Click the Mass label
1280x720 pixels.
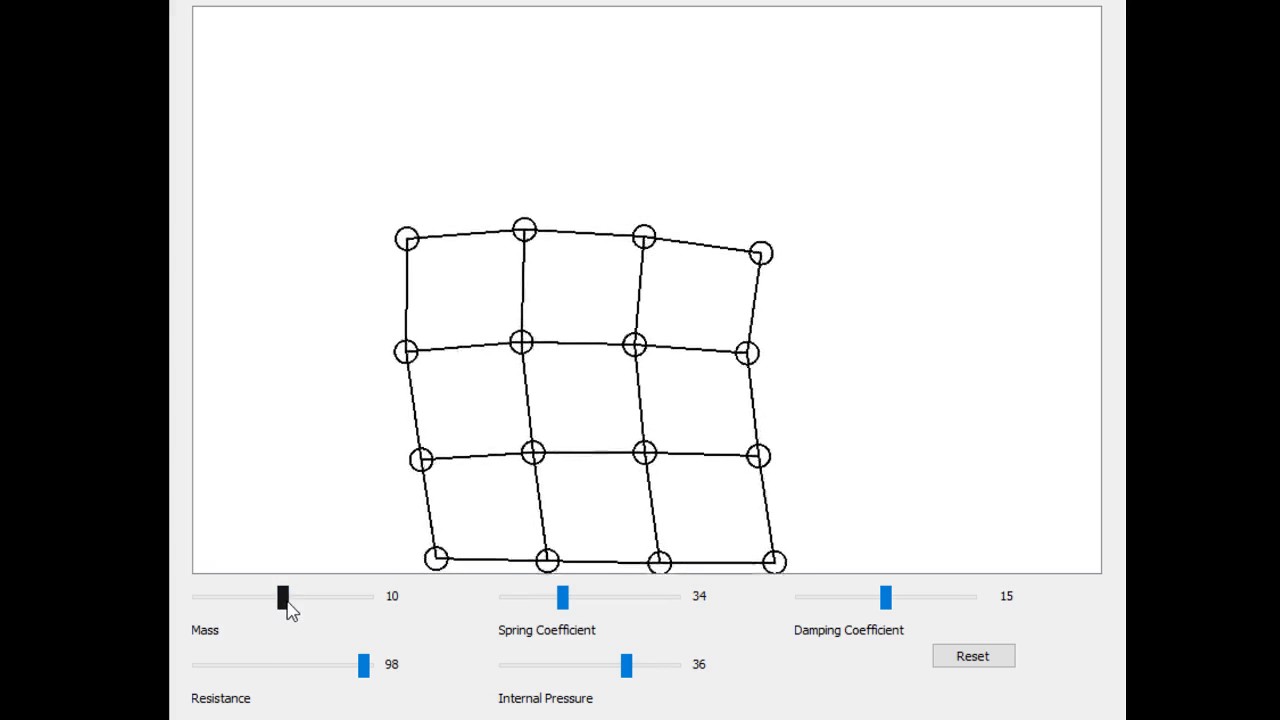pos(205,630)
